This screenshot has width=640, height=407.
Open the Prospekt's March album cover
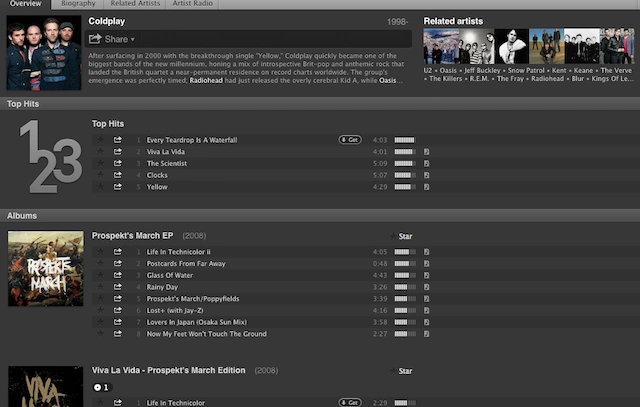click(46, 269)
